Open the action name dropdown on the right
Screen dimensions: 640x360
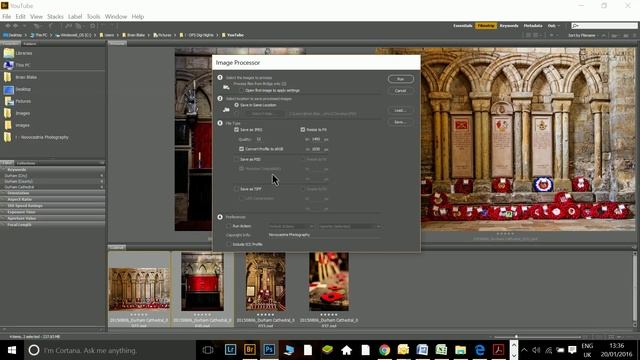(350, 226)
